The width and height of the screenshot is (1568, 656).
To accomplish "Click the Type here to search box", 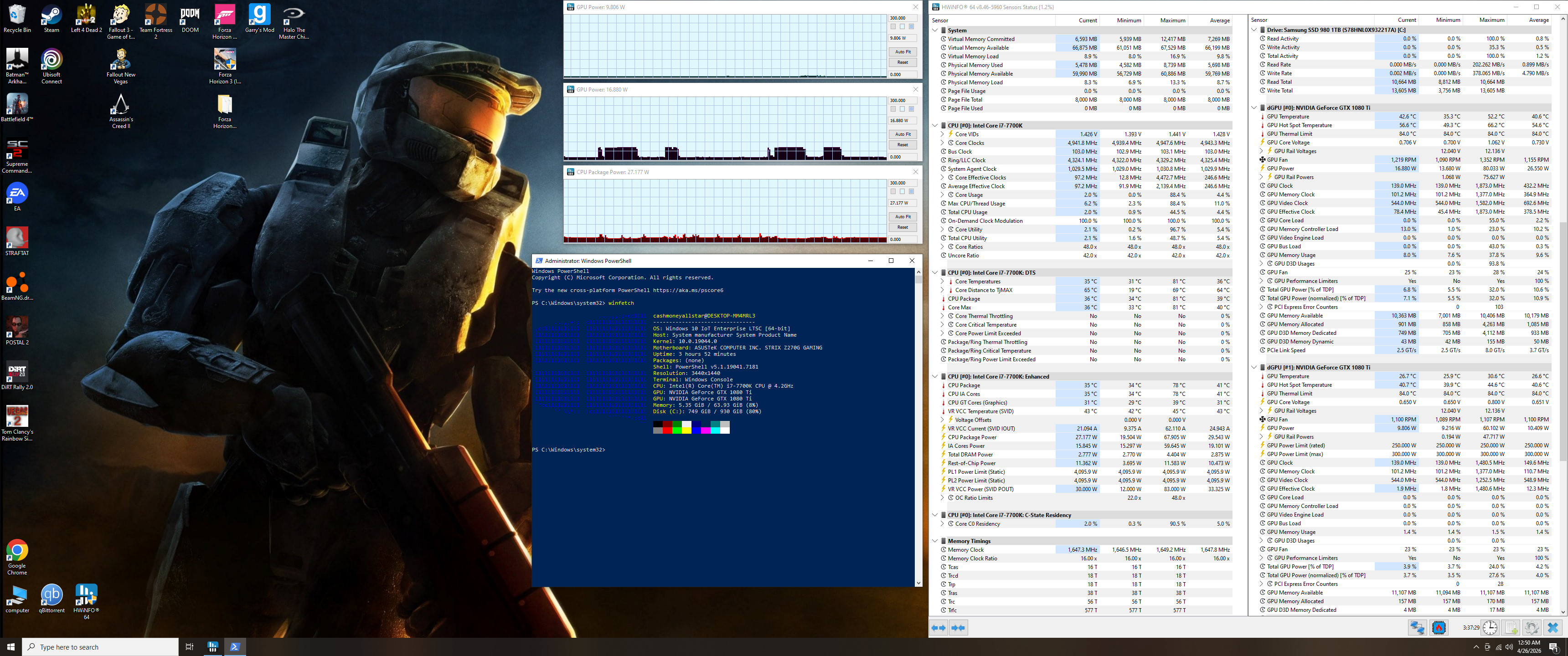I will 100,647.
